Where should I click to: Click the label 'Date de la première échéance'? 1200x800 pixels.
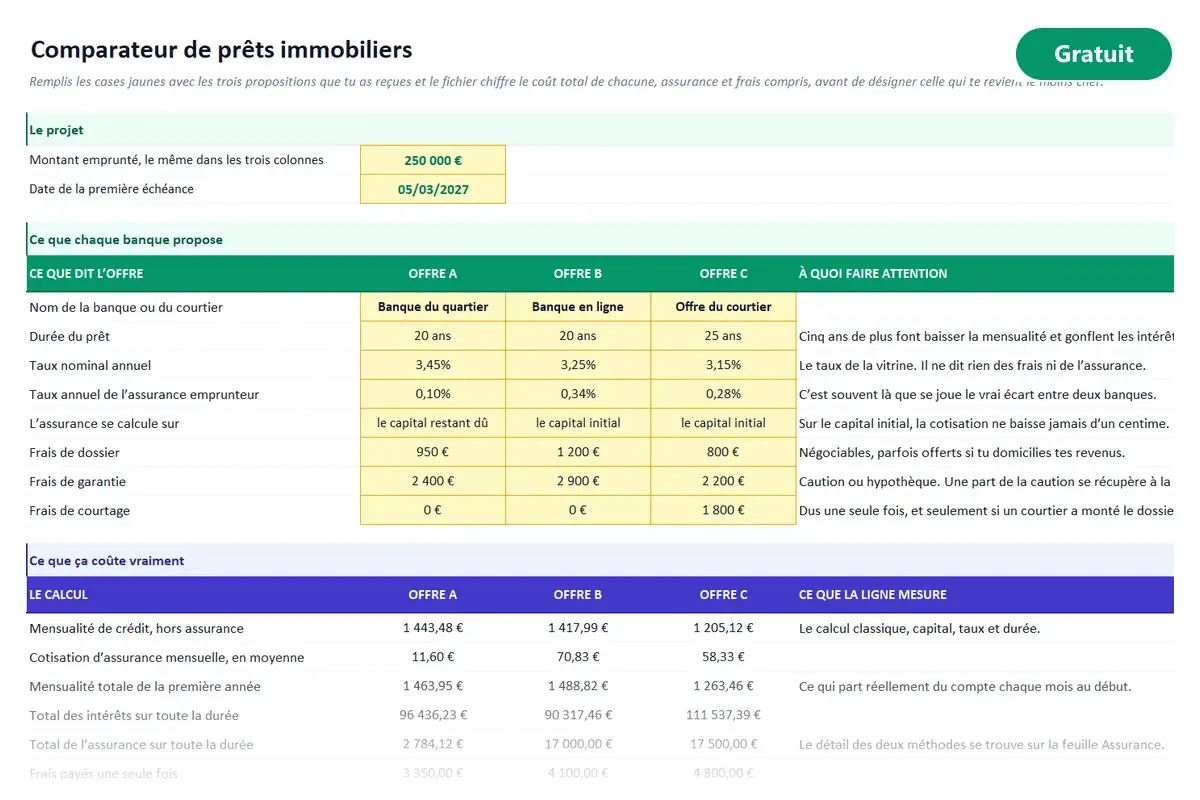tap(112, 189)
